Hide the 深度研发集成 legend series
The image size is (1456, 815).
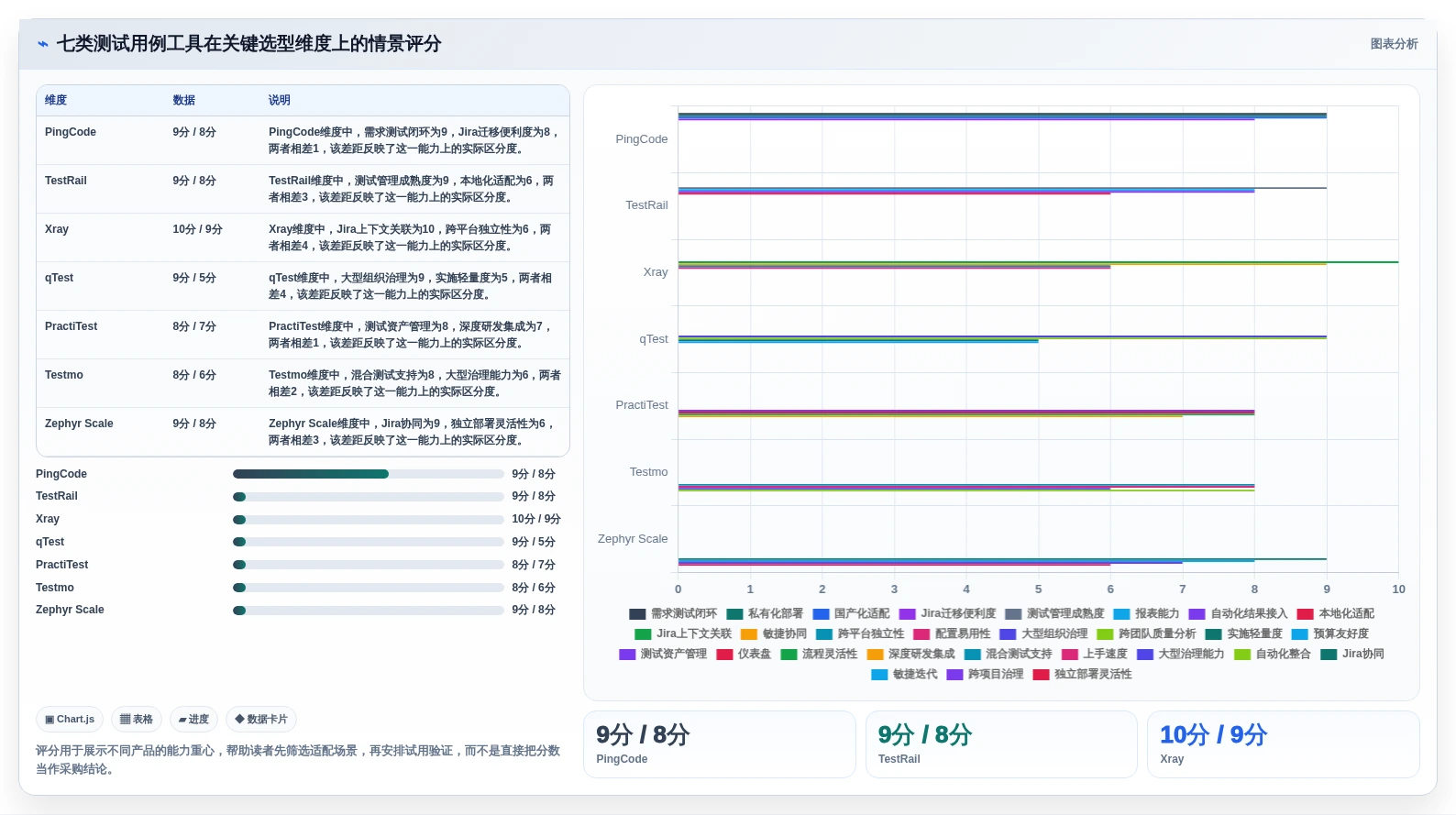[x=910, y=655]
